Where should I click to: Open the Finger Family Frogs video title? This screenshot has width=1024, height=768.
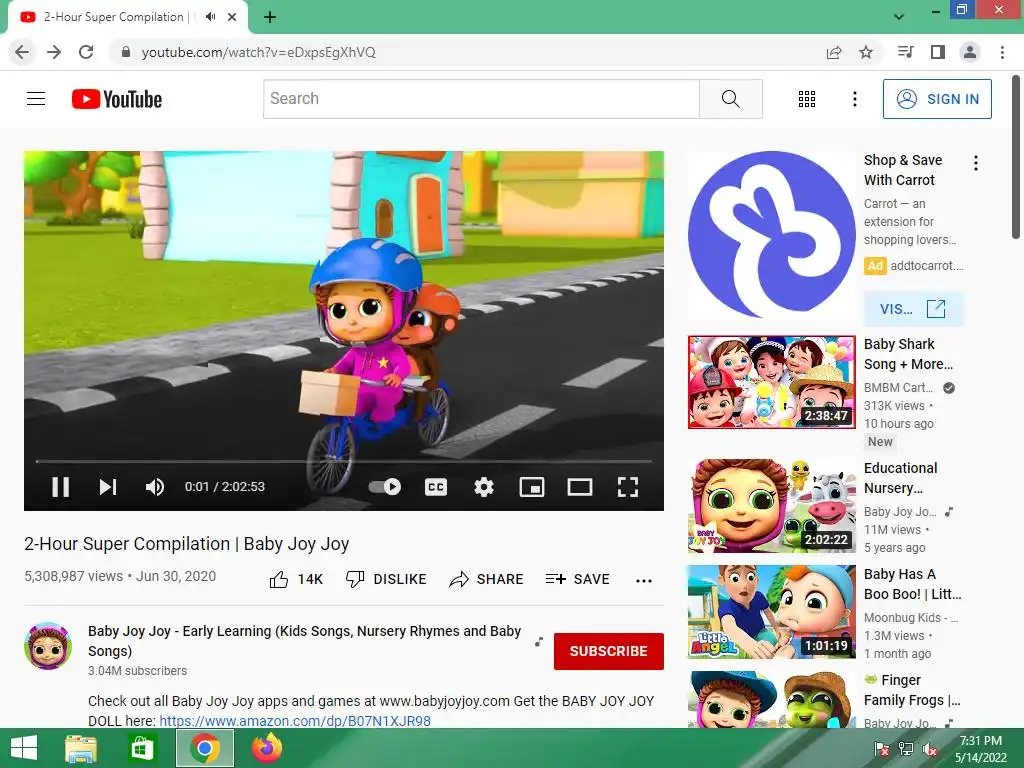[x=912, y=690]
